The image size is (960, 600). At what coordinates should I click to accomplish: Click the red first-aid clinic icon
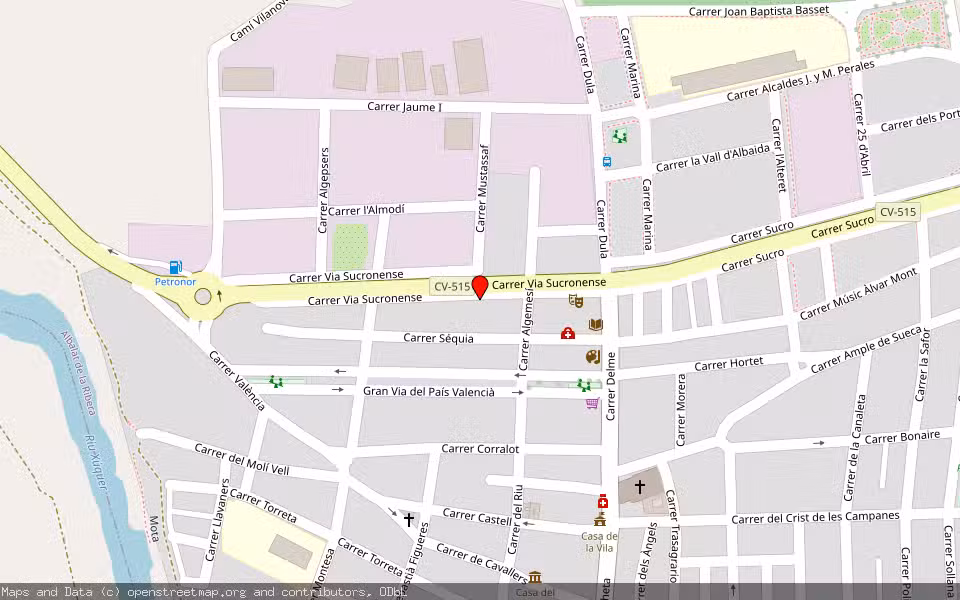tap(568, 333)
